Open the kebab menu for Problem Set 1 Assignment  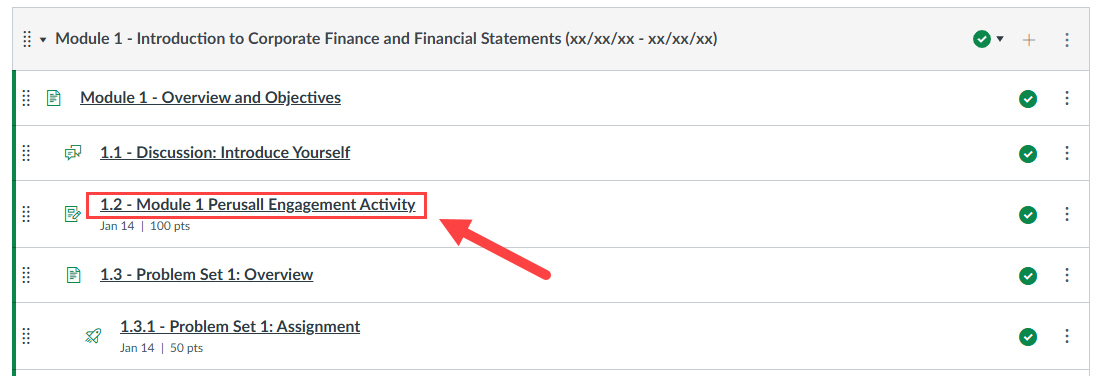pos(1067,337)
